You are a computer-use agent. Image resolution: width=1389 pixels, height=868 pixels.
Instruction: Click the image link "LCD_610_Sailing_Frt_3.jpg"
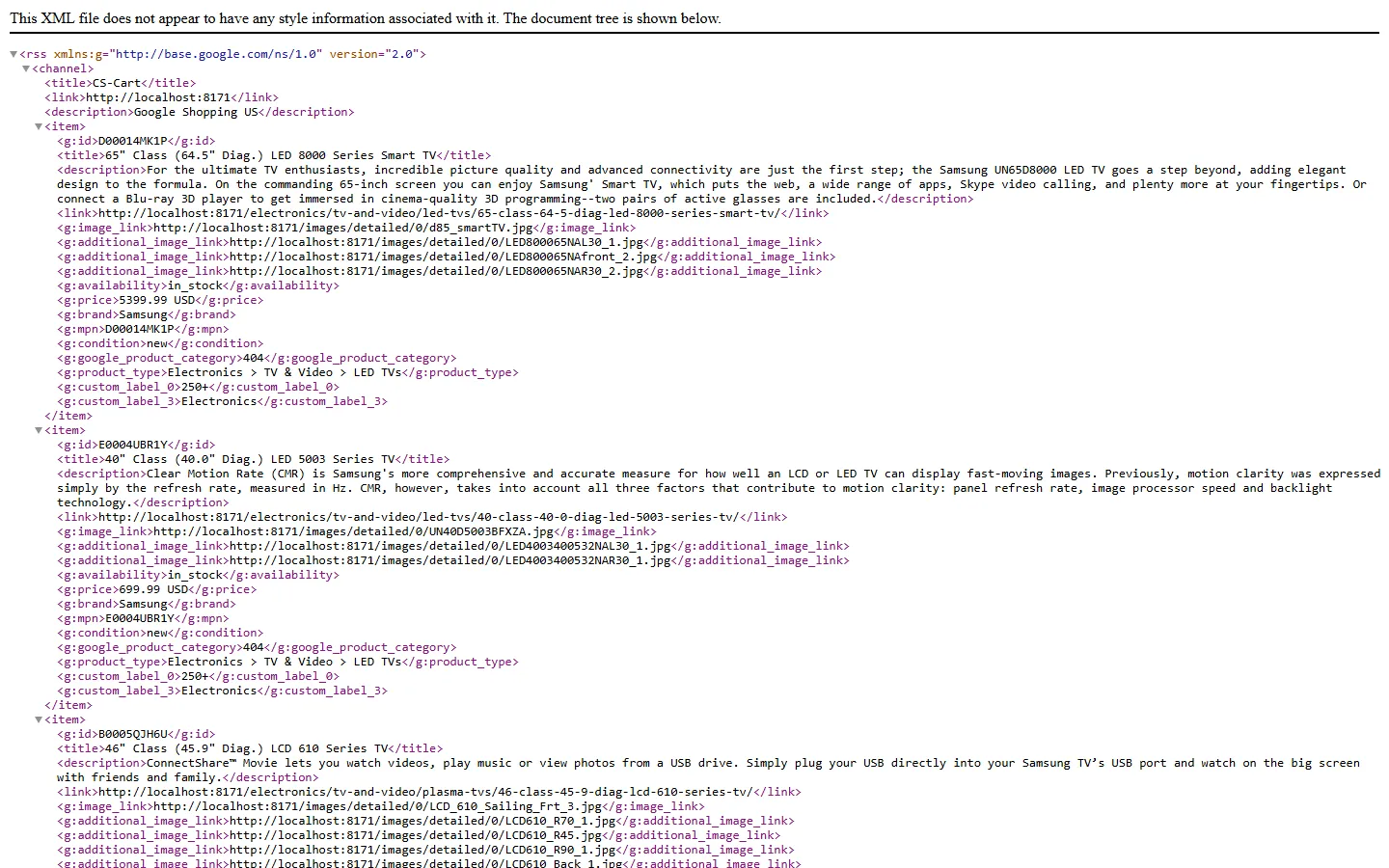377,806
